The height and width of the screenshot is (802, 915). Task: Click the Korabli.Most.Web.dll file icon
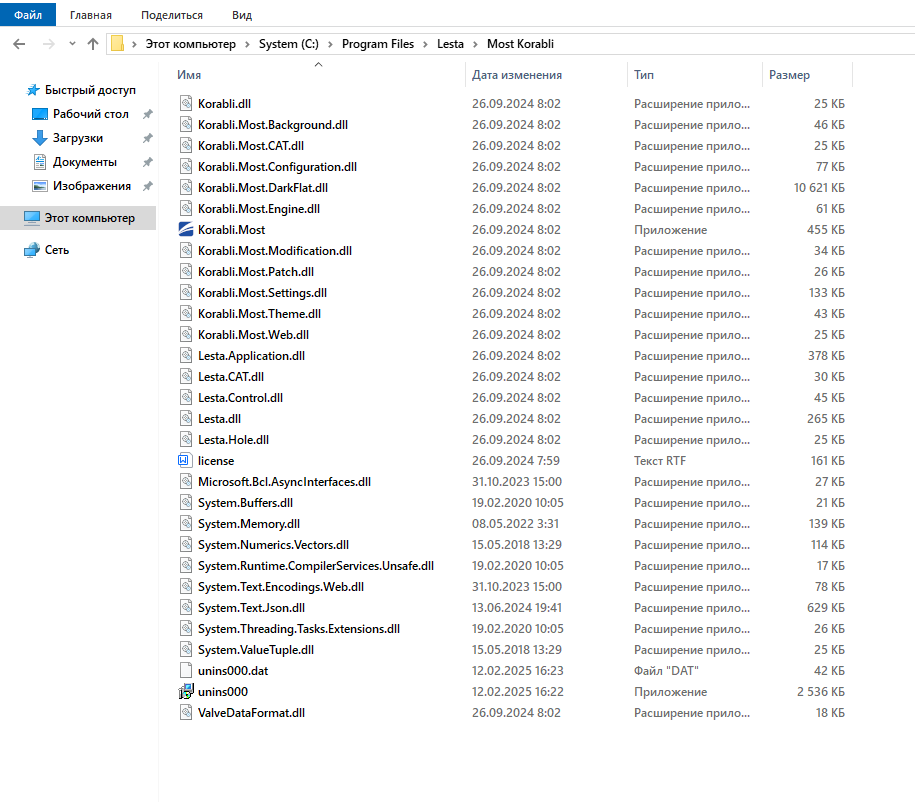(186, 334)
